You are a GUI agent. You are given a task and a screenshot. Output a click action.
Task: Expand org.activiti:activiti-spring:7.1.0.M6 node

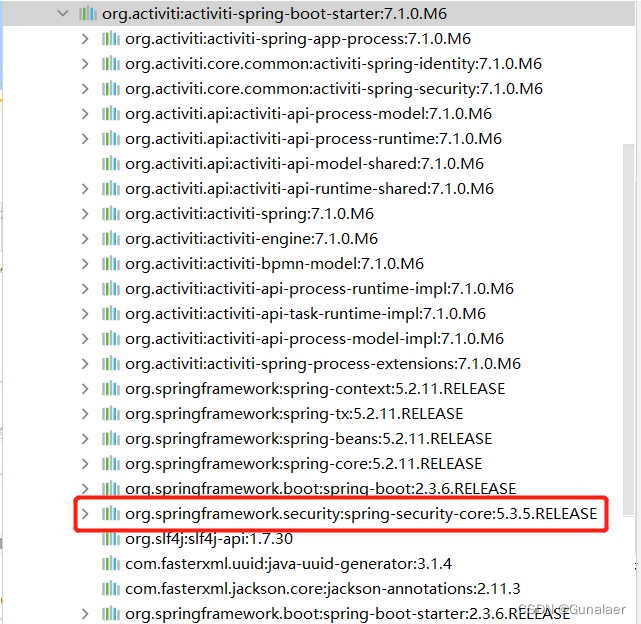85,214
